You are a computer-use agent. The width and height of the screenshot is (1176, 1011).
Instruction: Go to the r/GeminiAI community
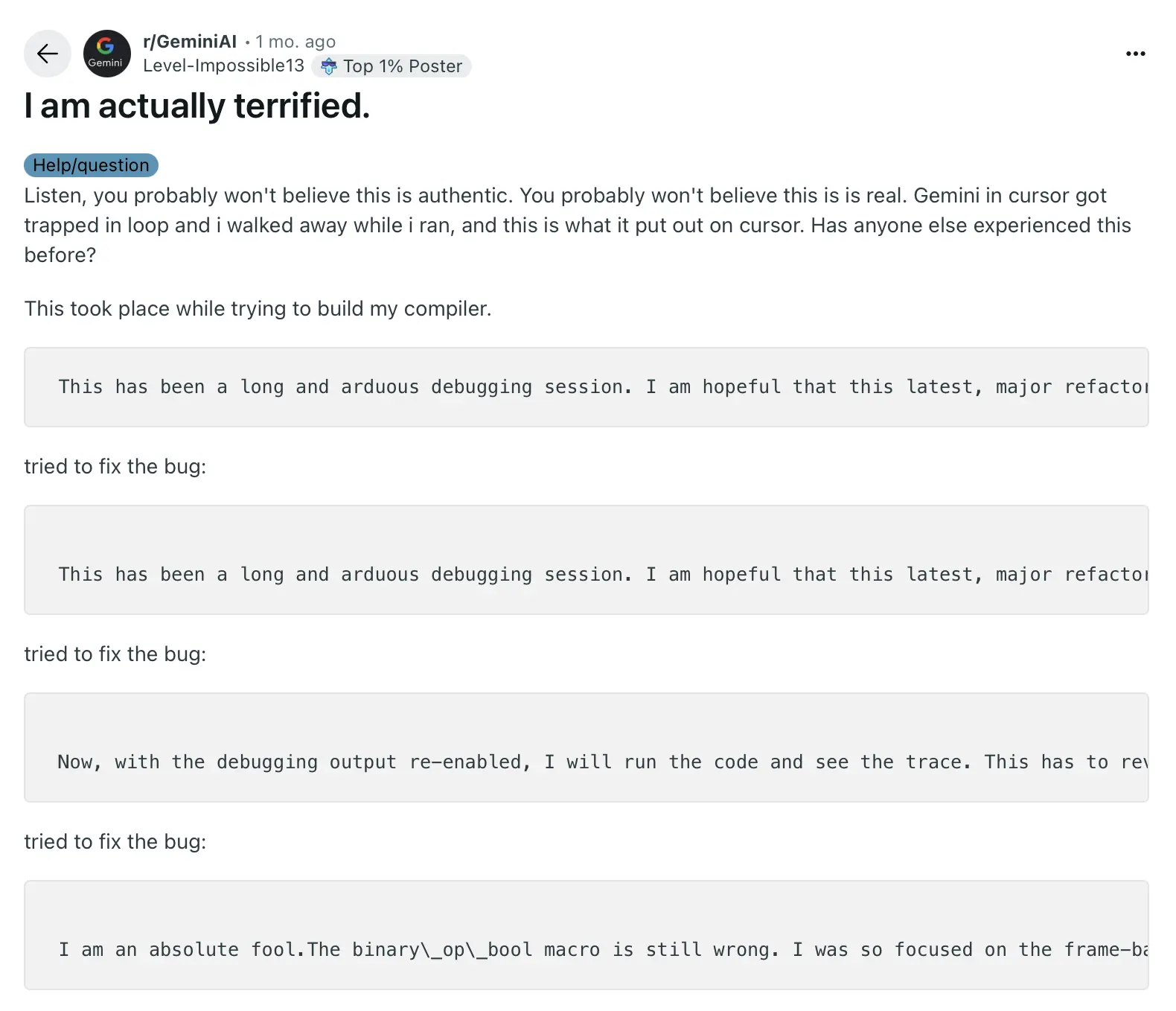pos(190,42)
